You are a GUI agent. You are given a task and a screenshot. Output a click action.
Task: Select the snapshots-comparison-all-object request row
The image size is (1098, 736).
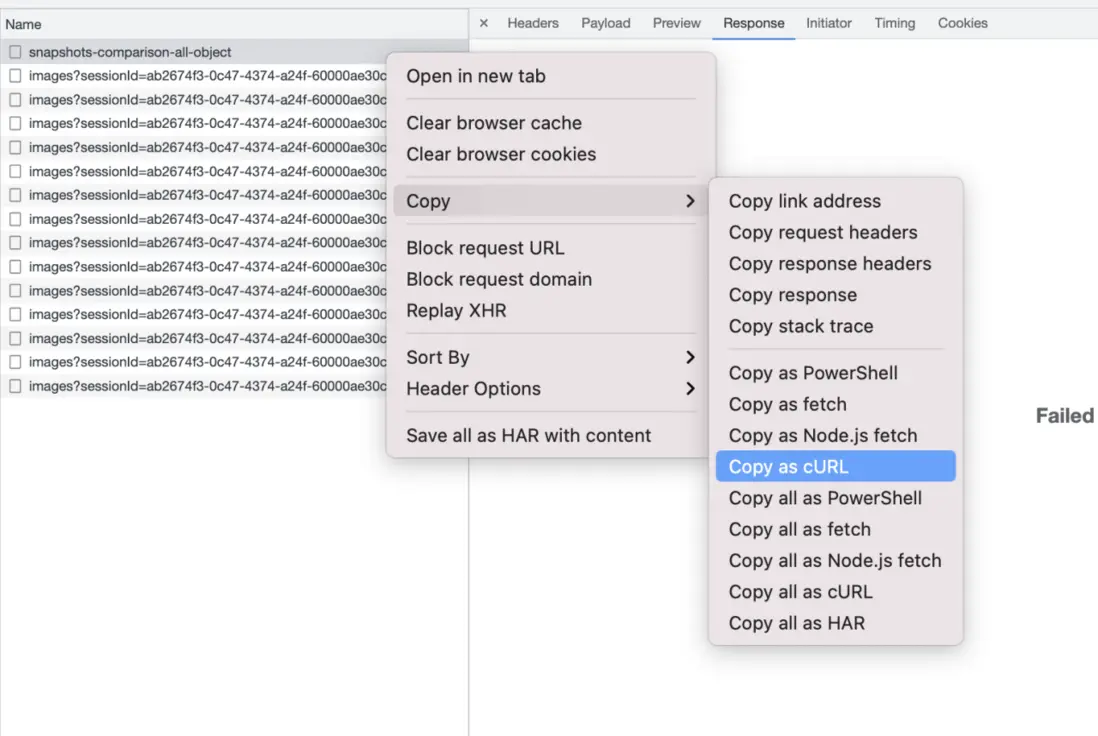(130, 52)
